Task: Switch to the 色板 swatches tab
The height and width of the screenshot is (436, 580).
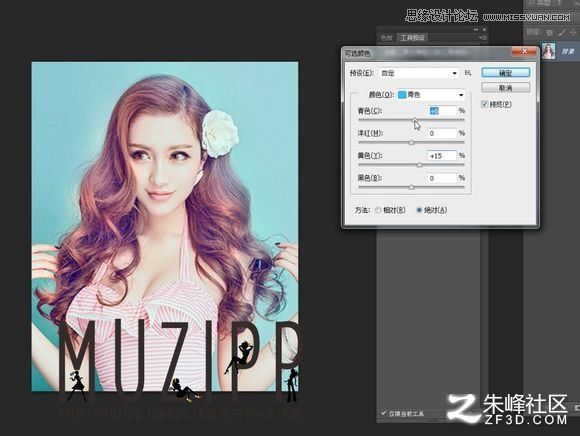Action: pyautogui.click(x=387, y=38)
